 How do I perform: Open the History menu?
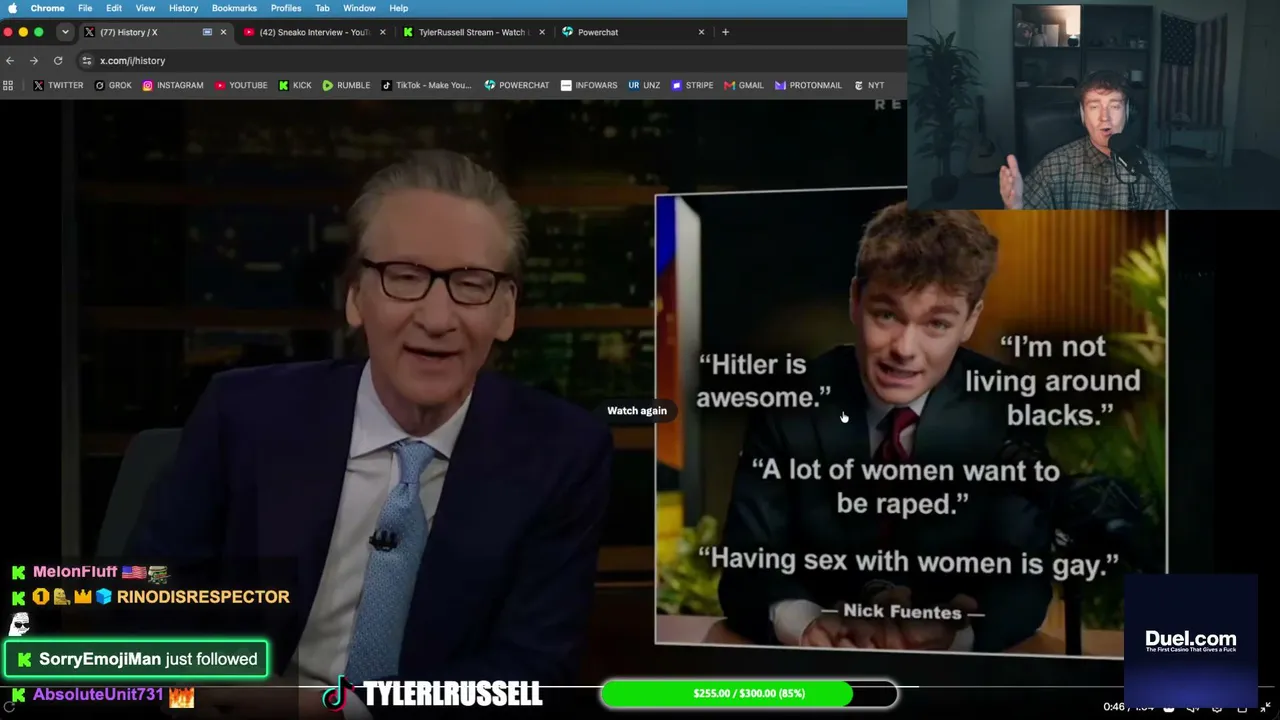pyautogui.click(x=183, y=8)
